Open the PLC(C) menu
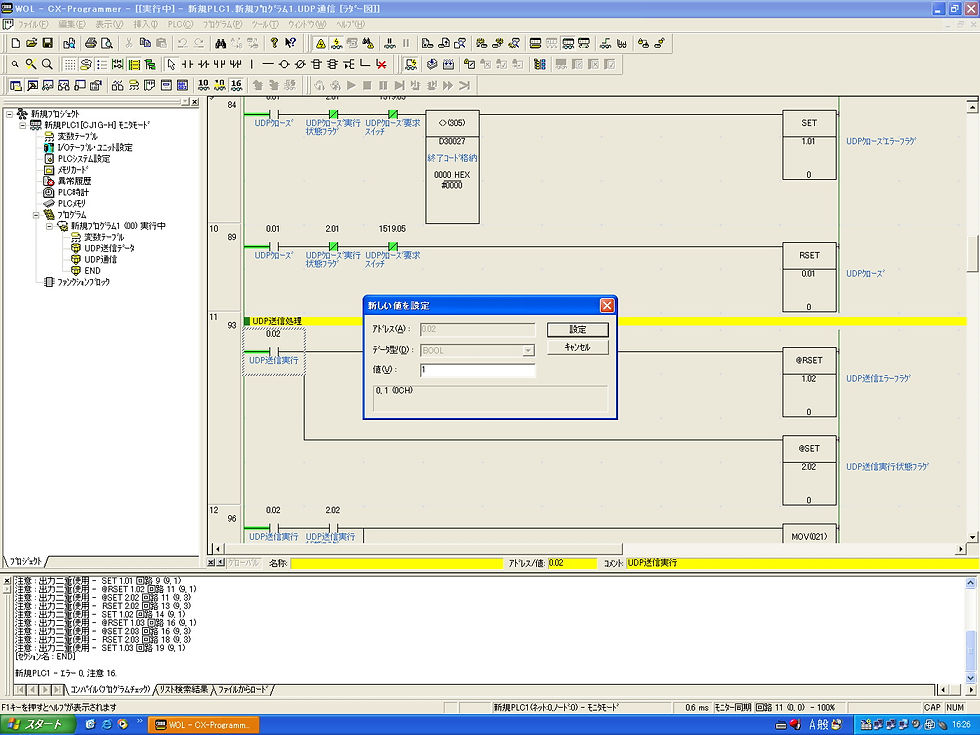Image resolution: width=980 pixels, height=735 pixels. click(180, 24)
